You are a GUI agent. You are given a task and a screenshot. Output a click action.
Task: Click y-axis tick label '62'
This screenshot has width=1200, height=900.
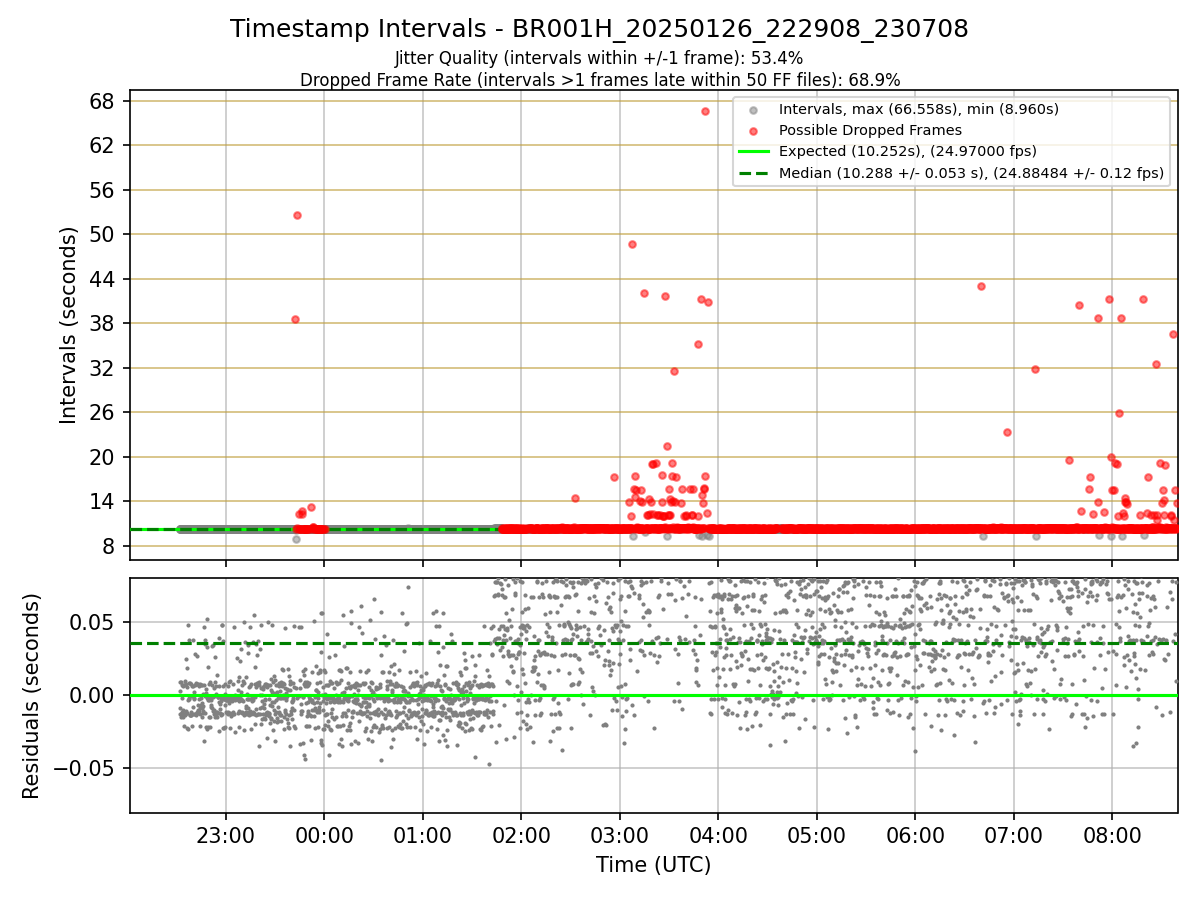(x=103, y=145)
